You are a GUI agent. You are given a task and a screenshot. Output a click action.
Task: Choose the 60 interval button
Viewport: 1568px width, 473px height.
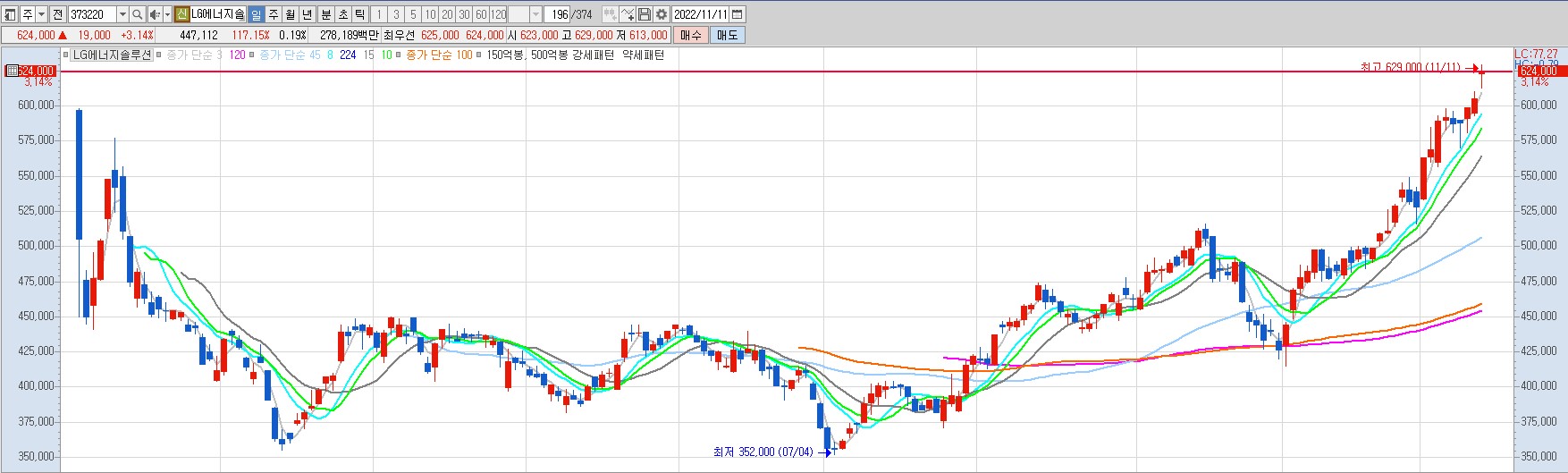click(x=481, y=14)
